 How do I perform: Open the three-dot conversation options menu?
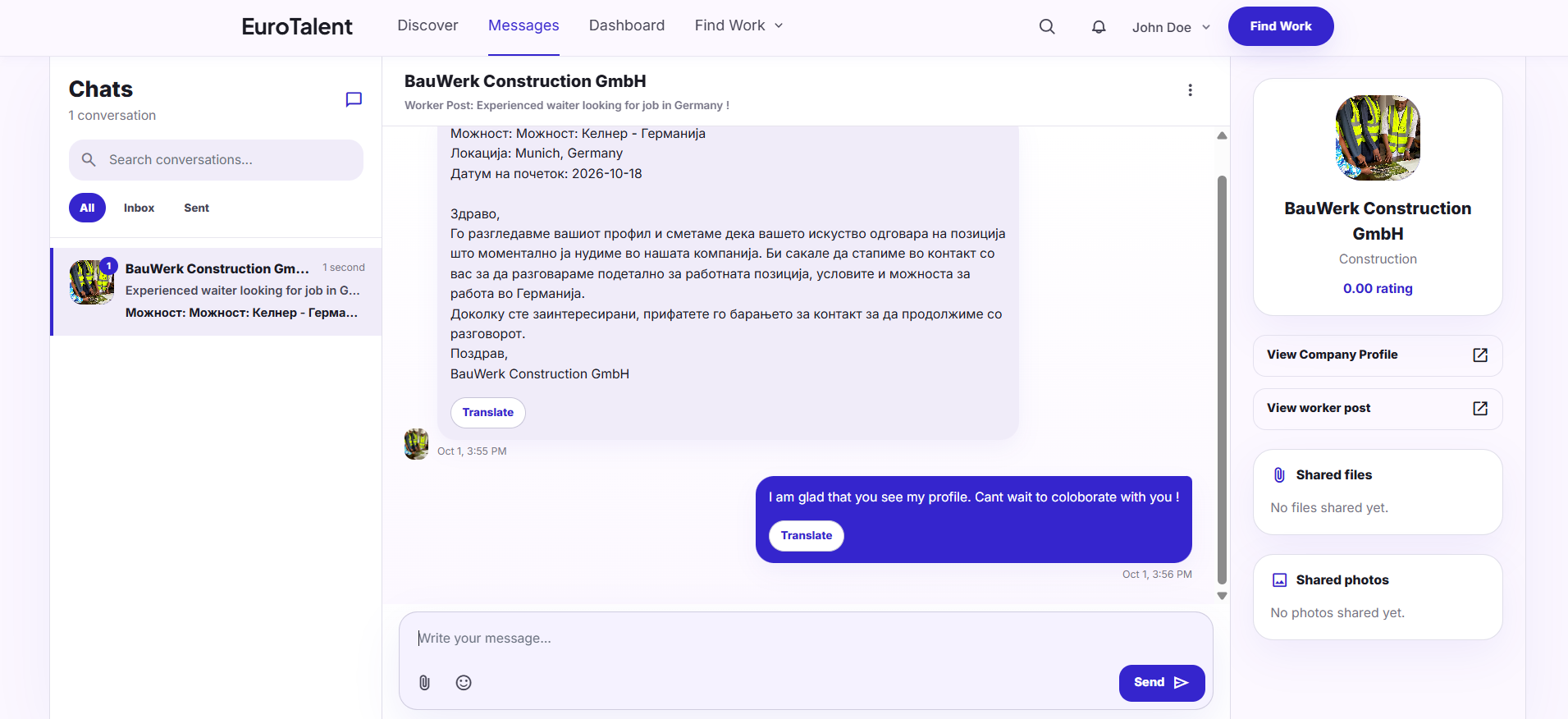(x=1190, y=90)
